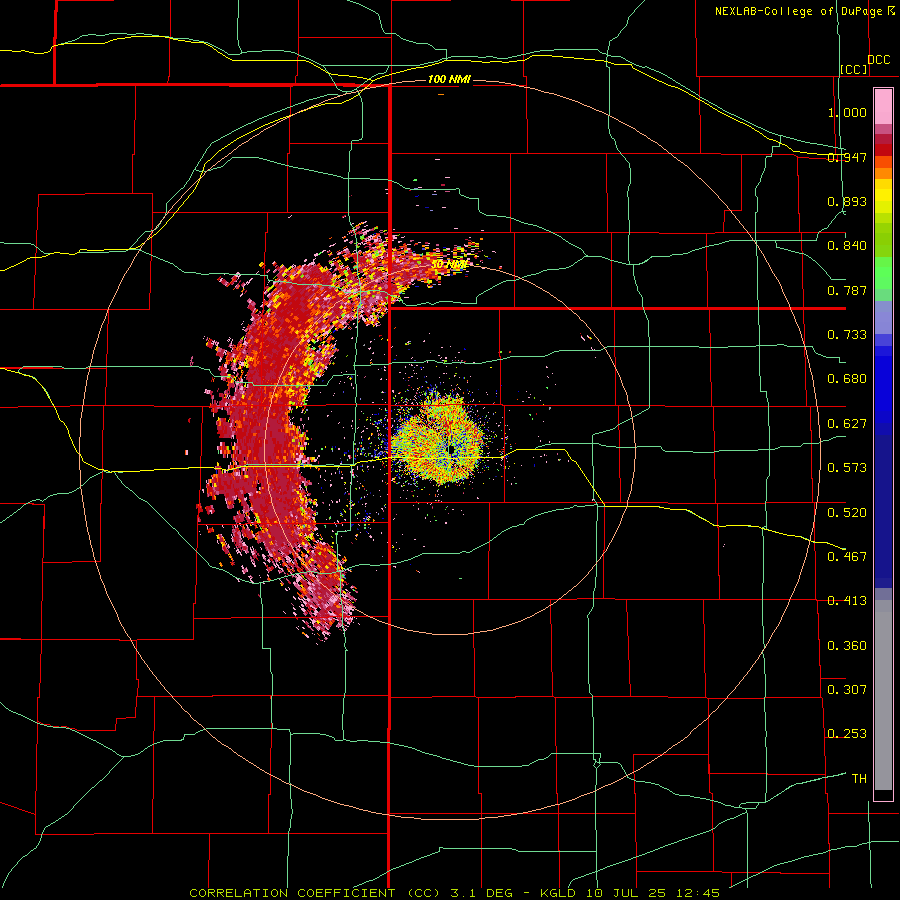This screenshot has width=900, height=900.
Task: Click the 0.413 scale value
Action: pyautogui.click(x=847, y=601)
